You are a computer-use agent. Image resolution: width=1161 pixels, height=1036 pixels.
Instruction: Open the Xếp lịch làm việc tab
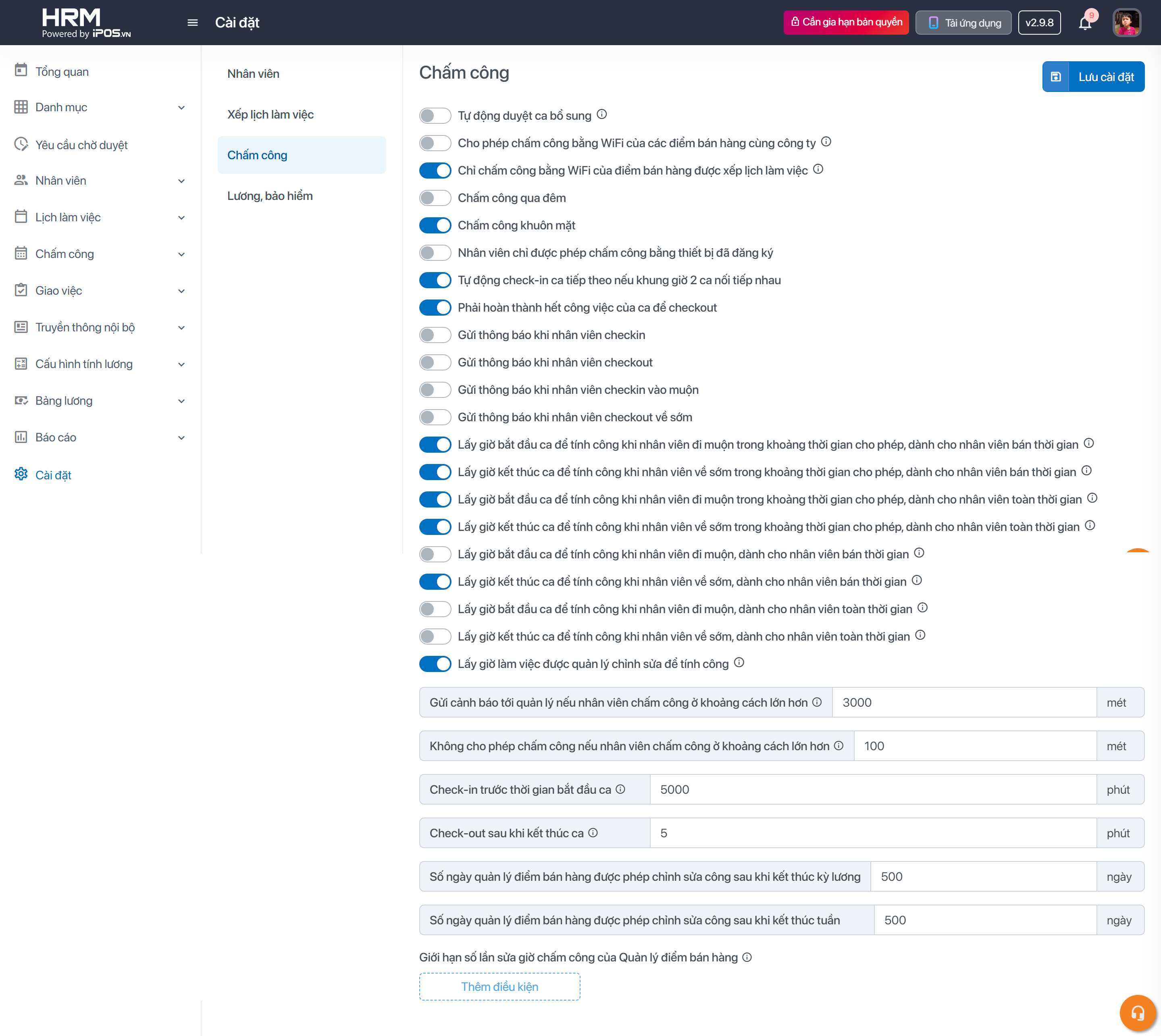(270, 114)
